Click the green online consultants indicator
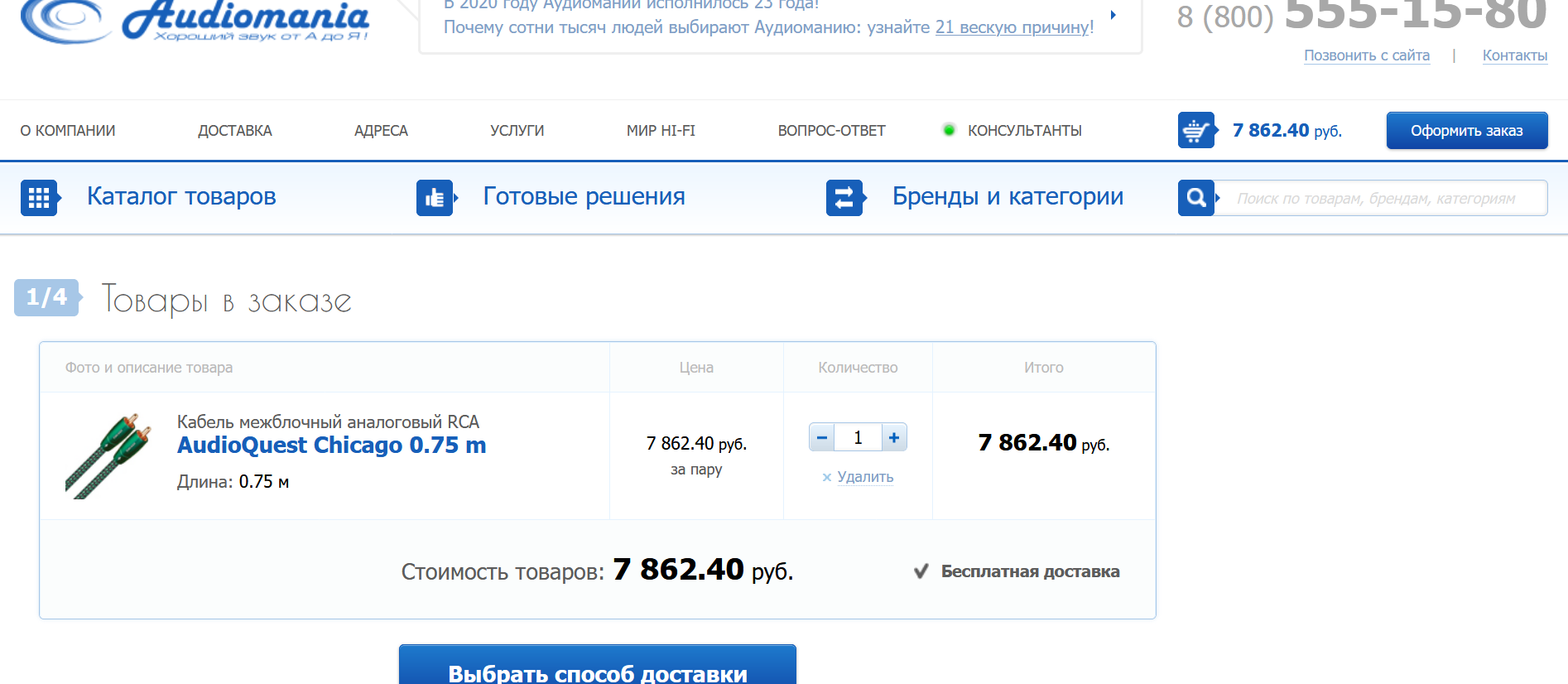This screenshot has height=684, width=1568. pos(949,130)
